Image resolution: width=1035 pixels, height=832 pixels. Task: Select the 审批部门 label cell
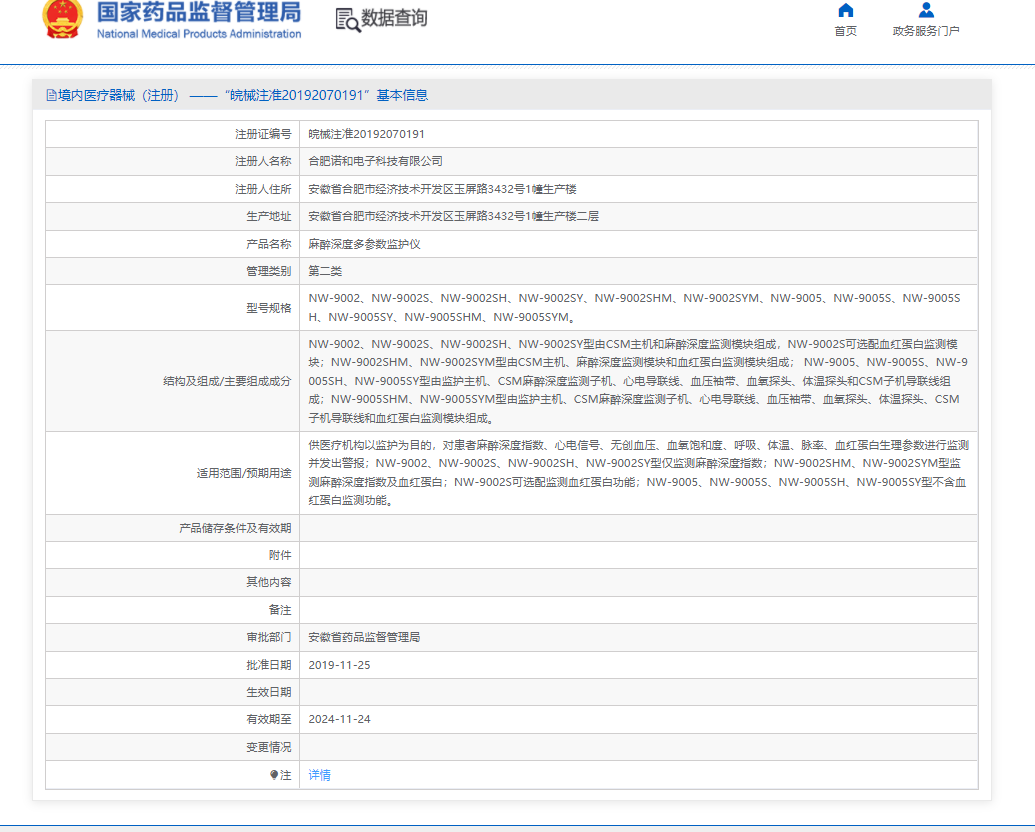(172, 637)
